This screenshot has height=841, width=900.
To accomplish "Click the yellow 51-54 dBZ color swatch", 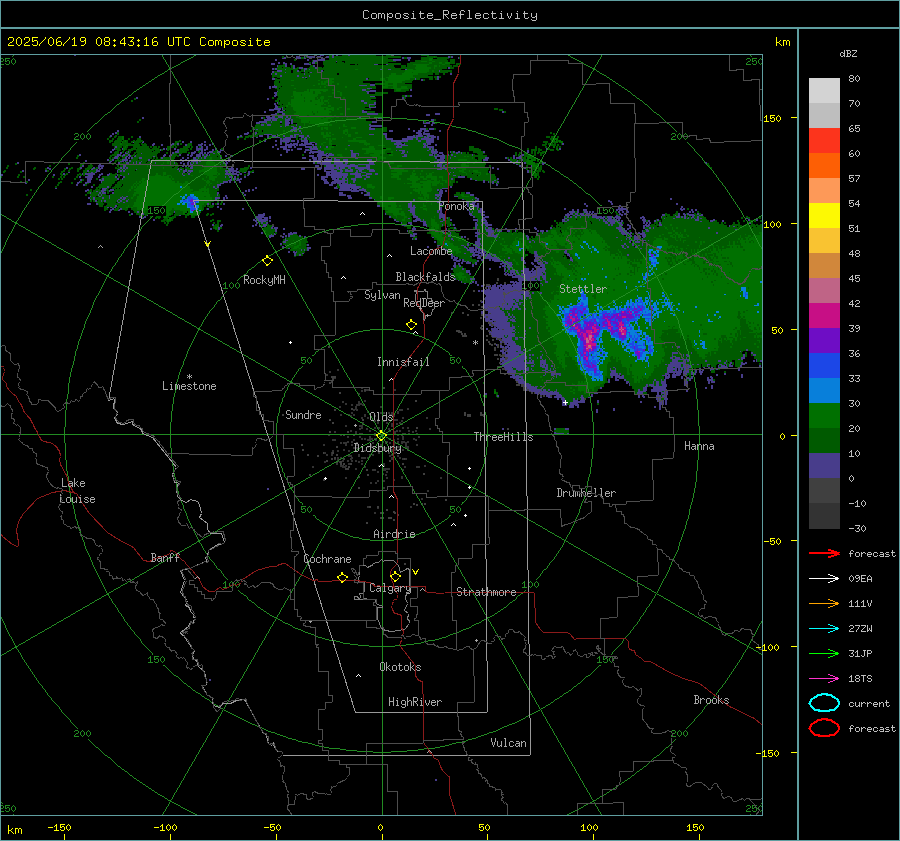I will [824, 216].
